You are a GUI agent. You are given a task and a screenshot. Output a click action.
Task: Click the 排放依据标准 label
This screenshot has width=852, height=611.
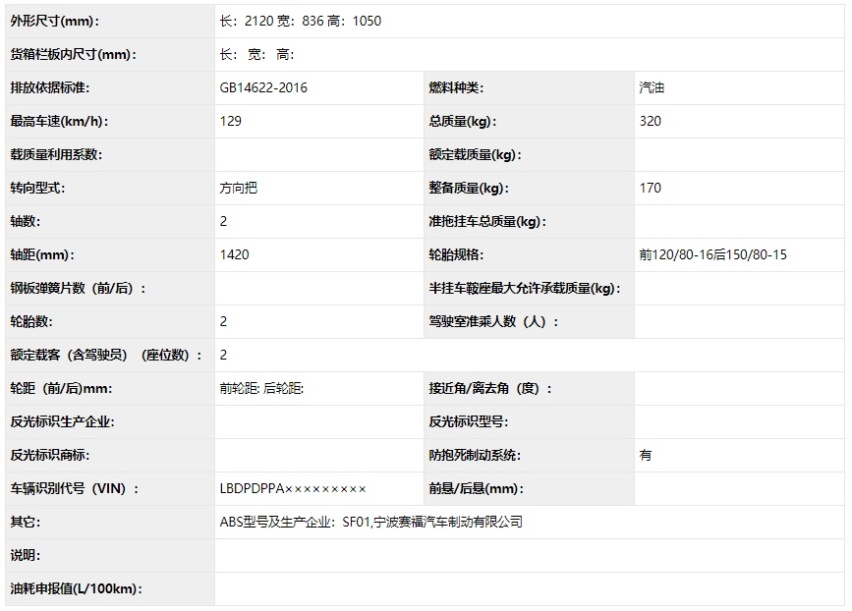point(50,88)
